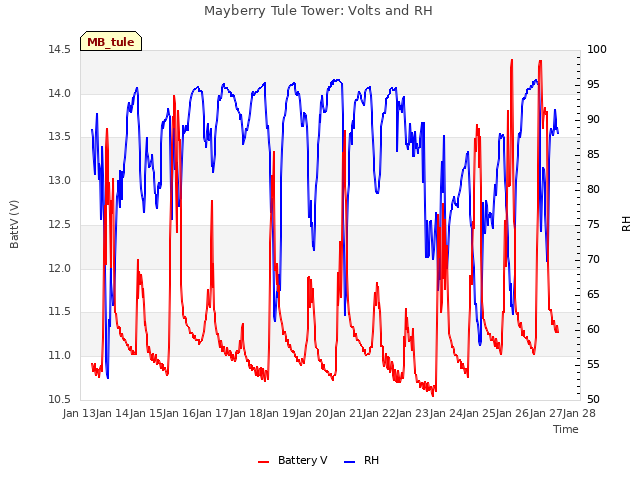The width and height of the screenshot is (640, 480).
Task: Click the 50 right axis value
Action: point(593,399)
